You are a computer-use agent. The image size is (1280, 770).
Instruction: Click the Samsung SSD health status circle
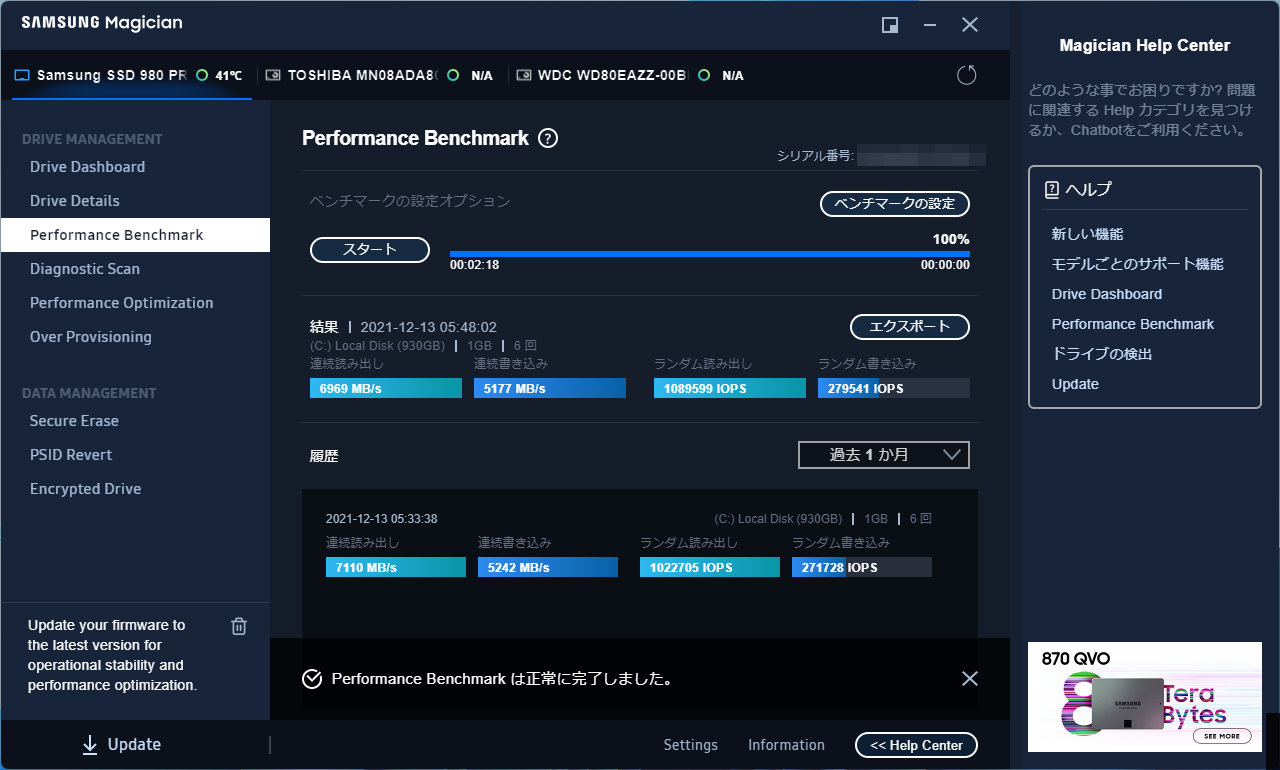202,75
